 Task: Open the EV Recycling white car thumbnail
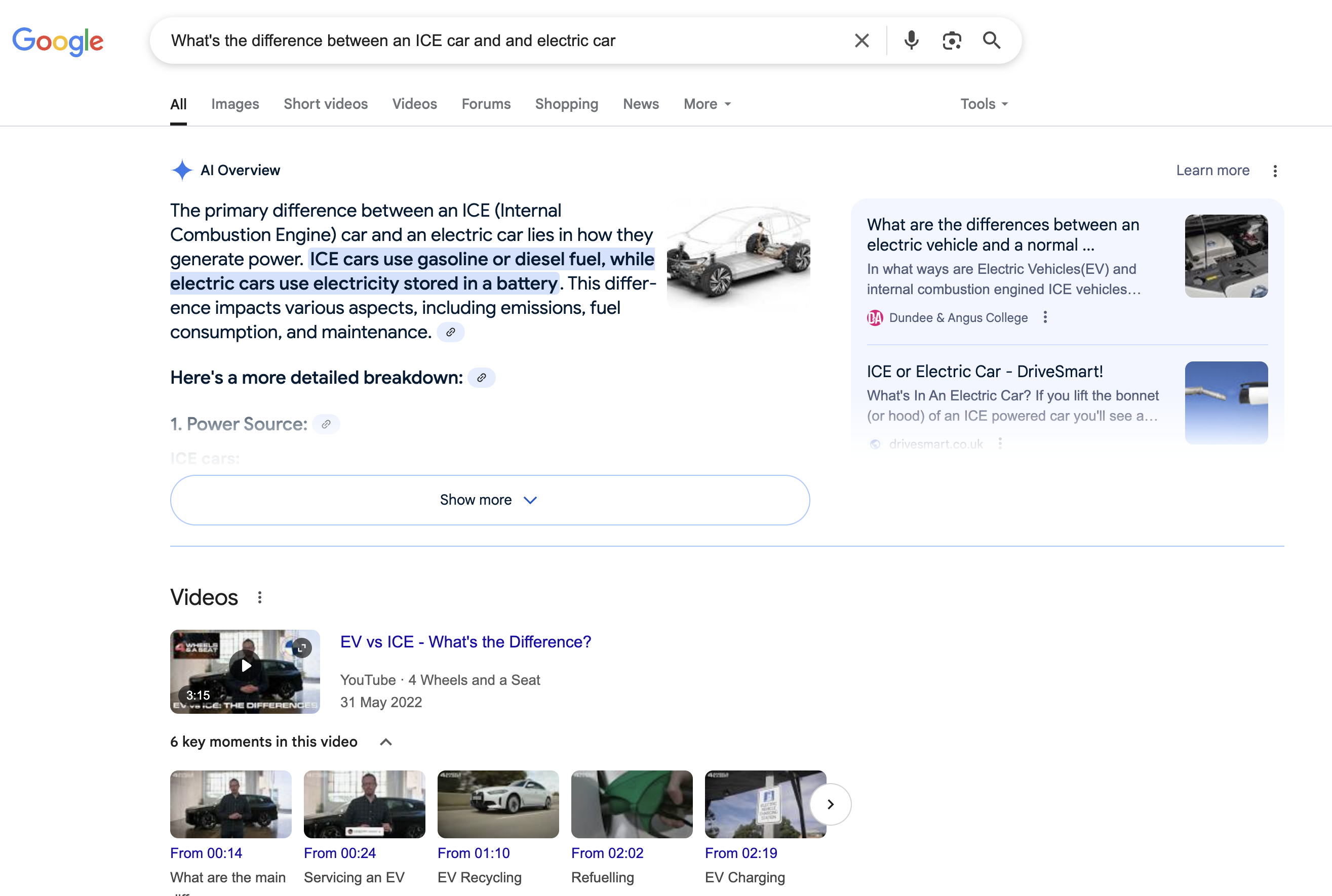pos(498,804)
